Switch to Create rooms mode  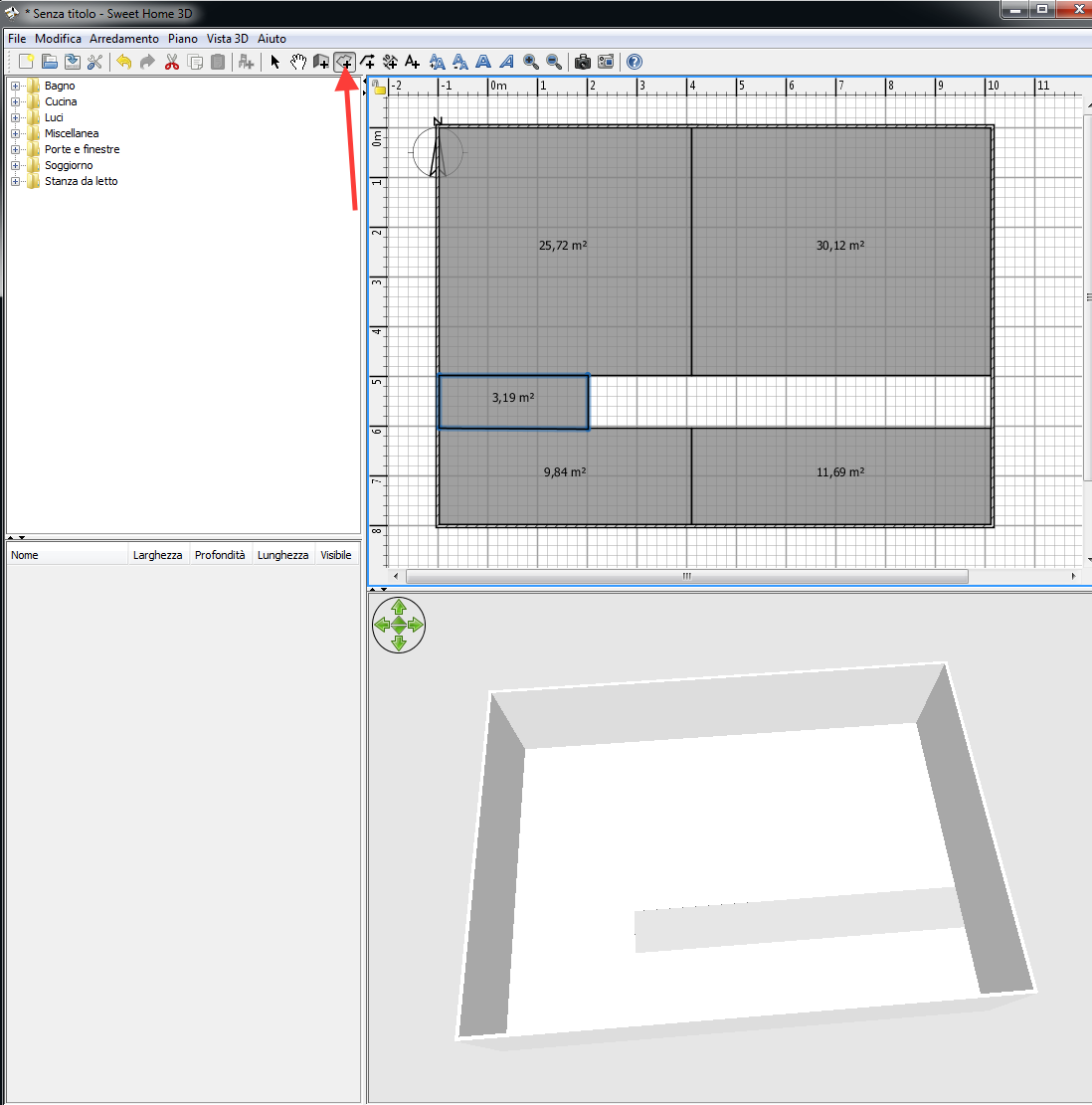[344, 62]
